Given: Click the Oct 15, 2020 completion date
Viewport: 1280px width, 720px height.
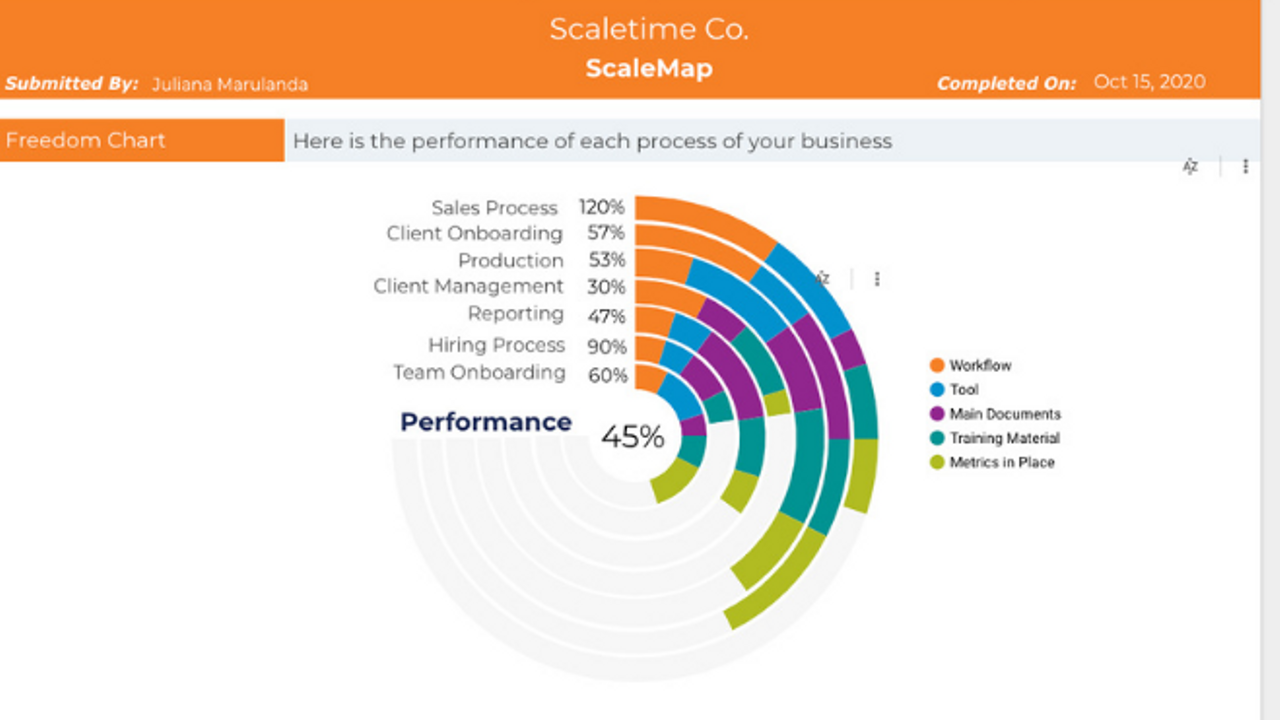Looking at the screenshot, I should (x=1149, y=82).
